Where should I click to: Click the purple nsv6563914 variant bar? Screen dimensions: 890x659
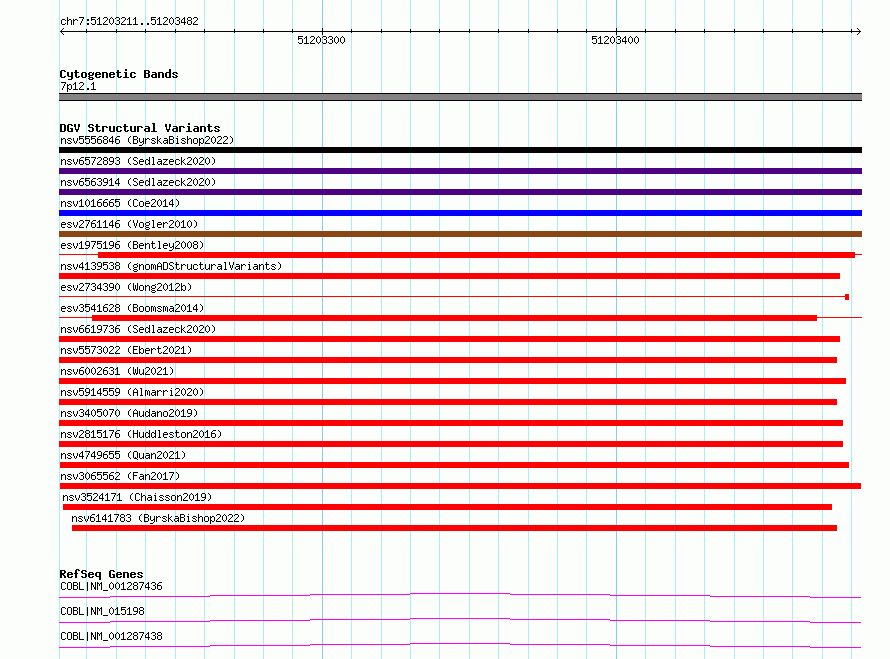click(x=460, y=192)
